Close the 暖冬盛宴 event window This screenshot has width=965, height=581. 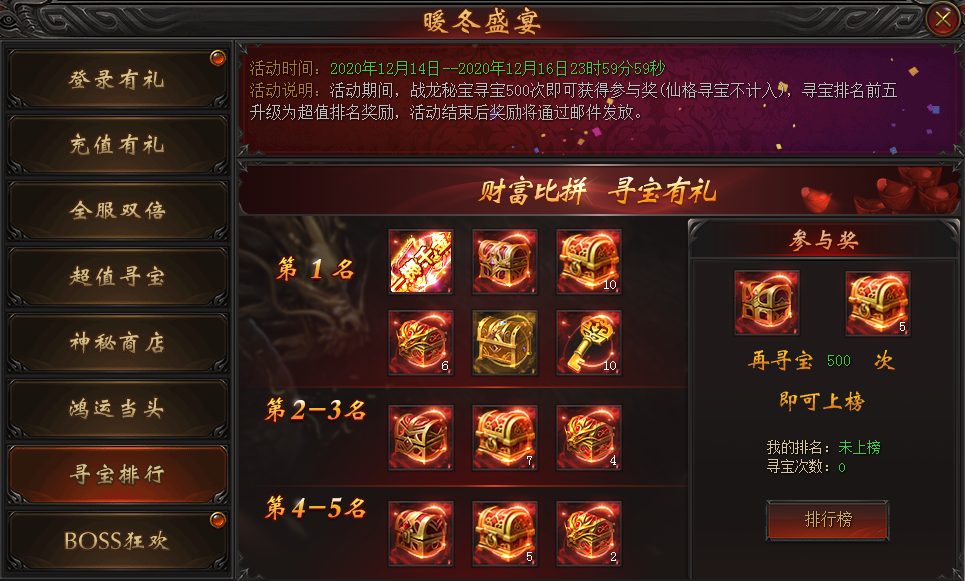[943, 20]
